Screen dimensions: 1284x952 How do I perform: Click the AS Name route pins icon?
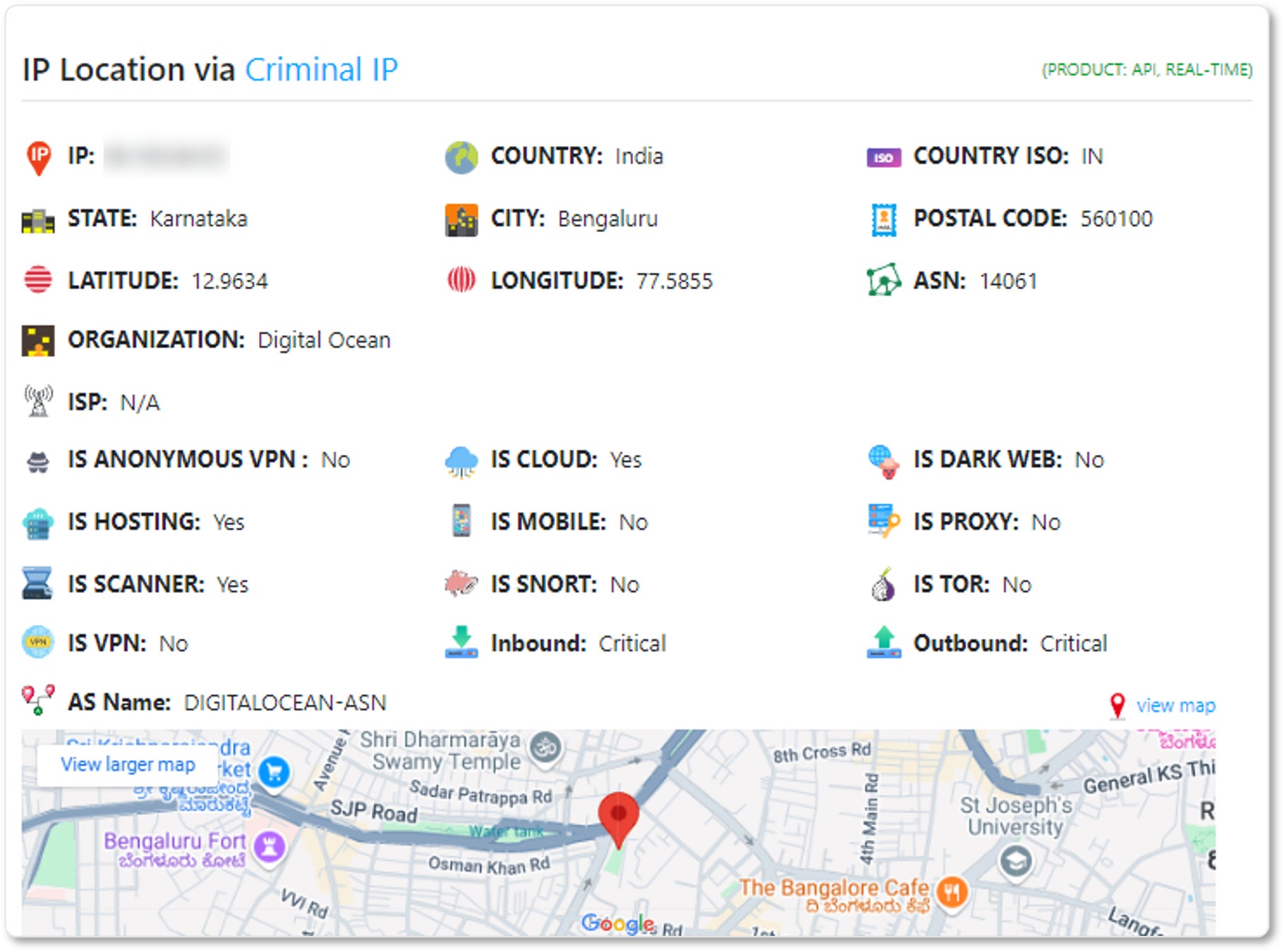pos(38,700)
